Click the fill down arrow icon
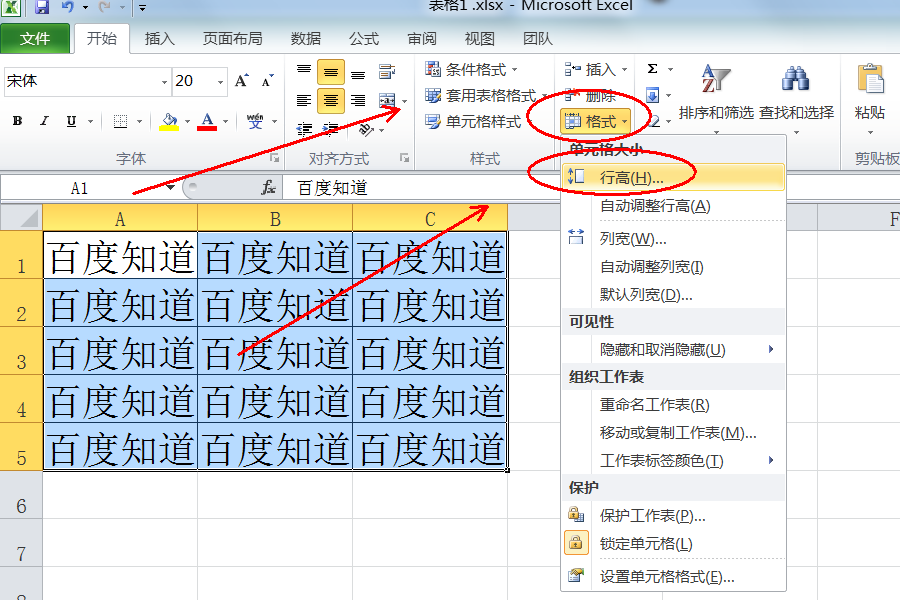Image resolution: width=900 pixels, height=600 pixels. tap(652, 95)
